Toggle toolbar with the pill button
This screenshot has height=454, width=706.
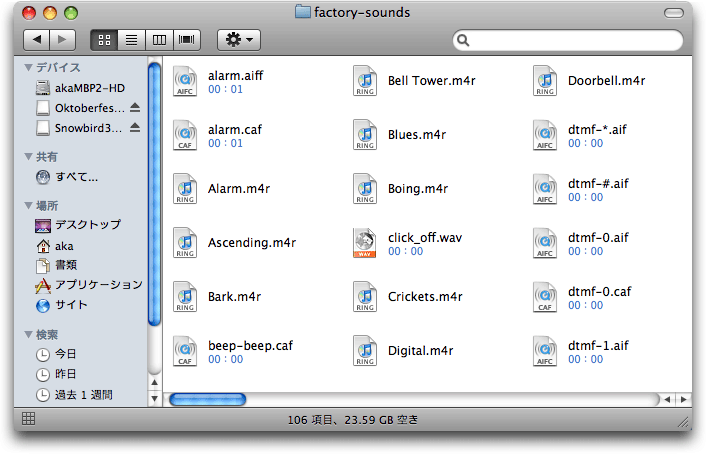pos(674,13)
